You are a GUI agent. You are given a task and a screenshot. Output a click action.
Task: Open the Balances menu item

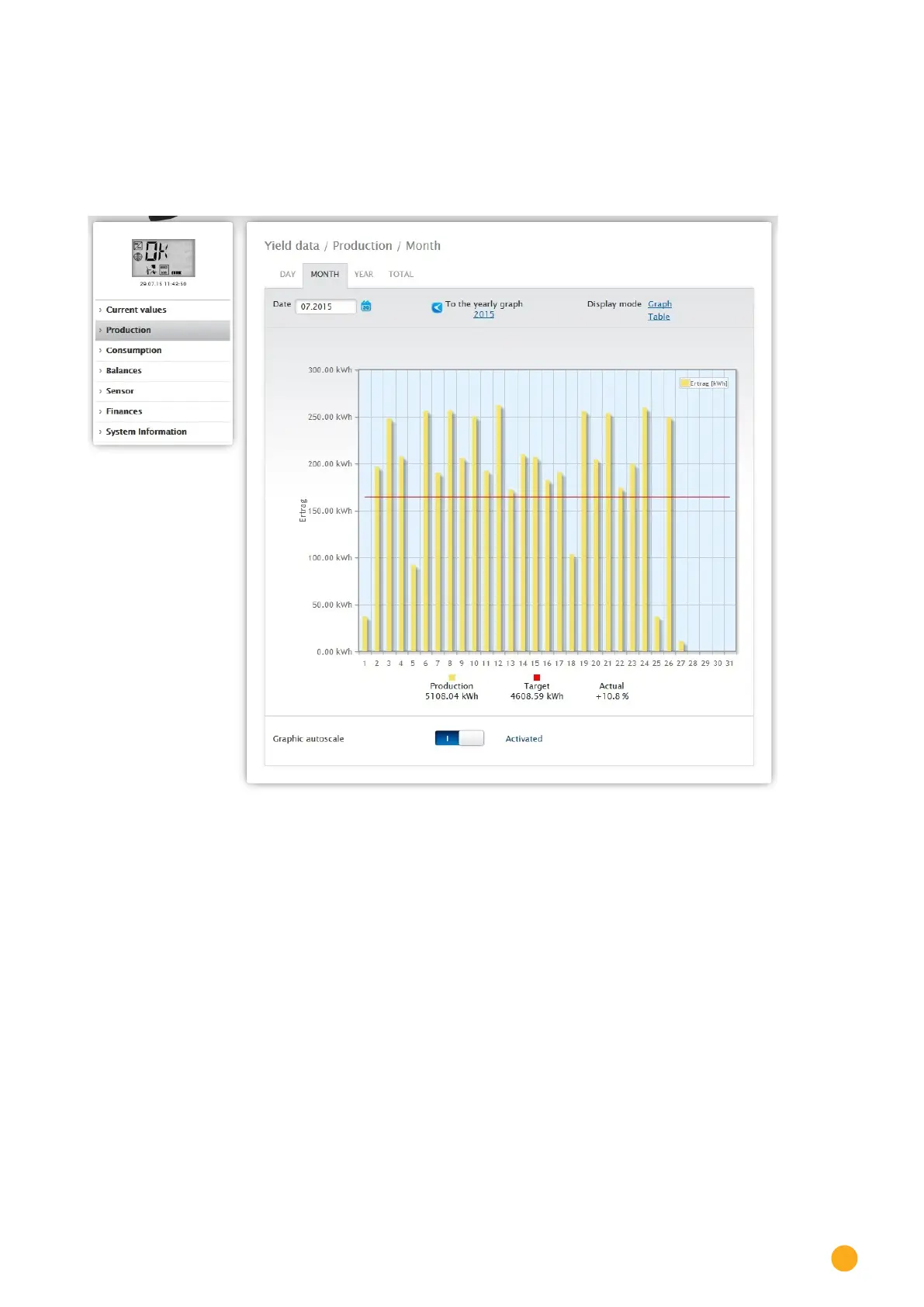pos(163,370)
